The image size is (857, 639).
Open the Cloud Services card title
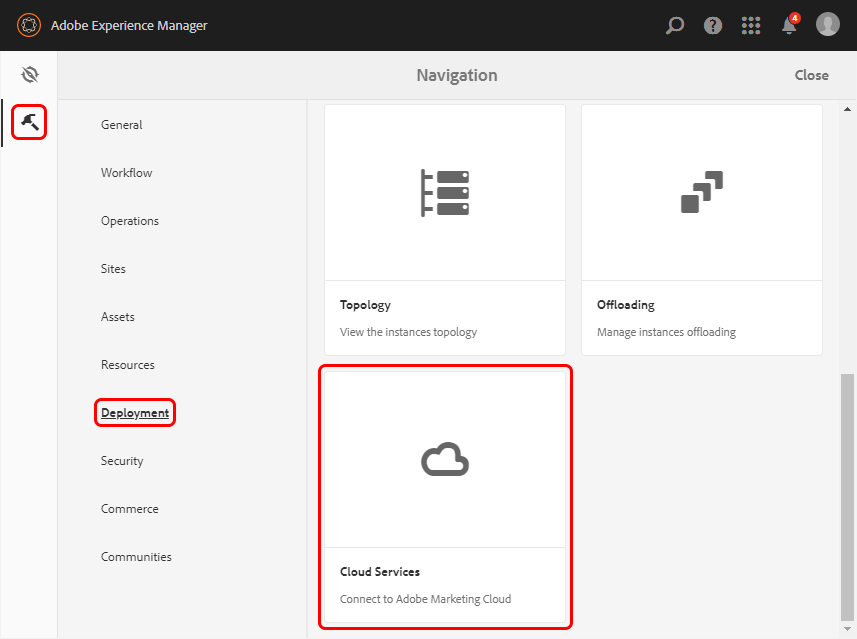coord(380,572)
